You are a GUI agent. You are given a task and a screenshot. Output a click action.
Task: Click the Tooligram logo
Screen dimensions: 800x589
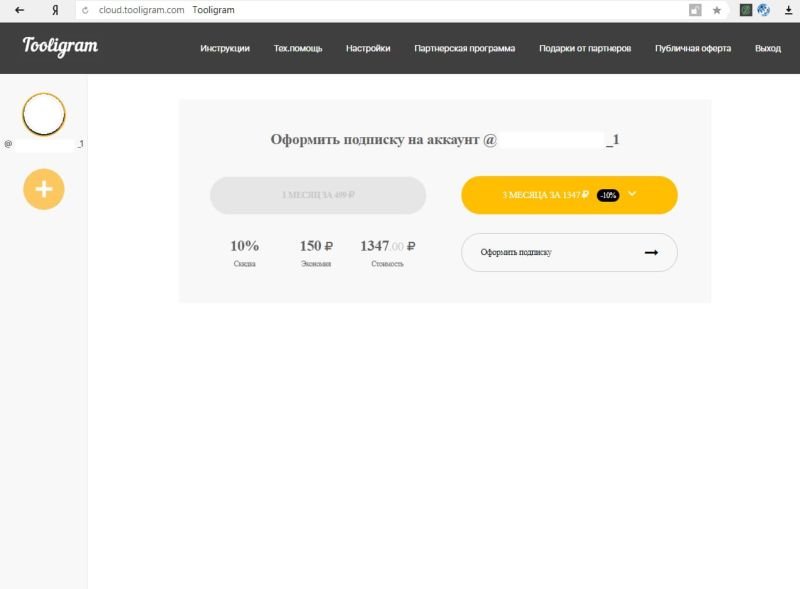pos(60,46)
